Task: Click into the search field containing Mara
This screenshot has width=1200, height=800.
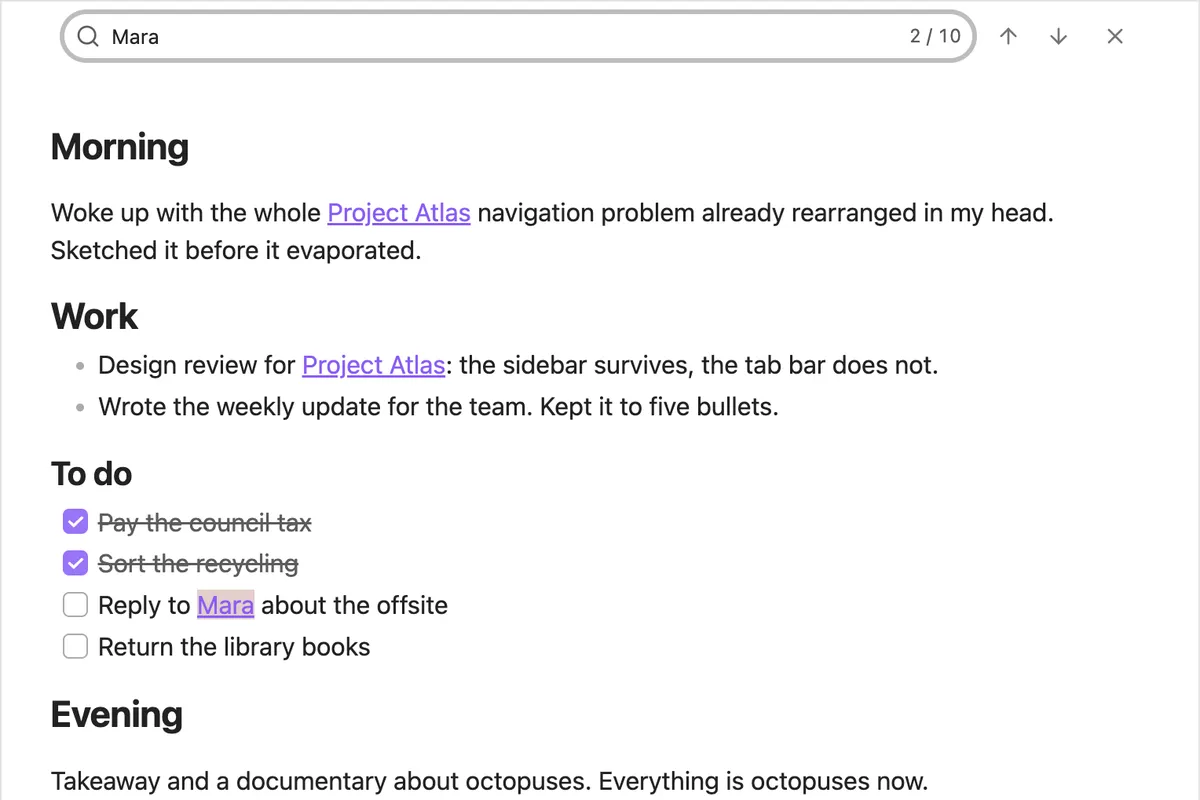Action: click(518, 37)
